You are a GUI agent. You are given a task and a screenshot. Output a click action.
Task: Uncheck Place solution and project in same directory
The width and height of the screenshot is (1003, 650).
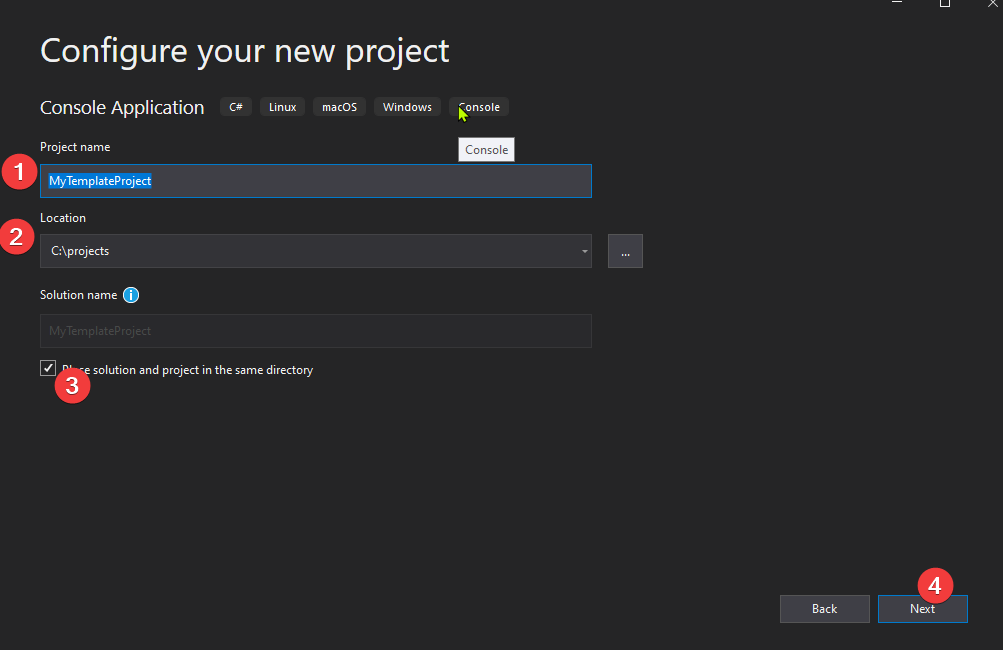(48, 368)
